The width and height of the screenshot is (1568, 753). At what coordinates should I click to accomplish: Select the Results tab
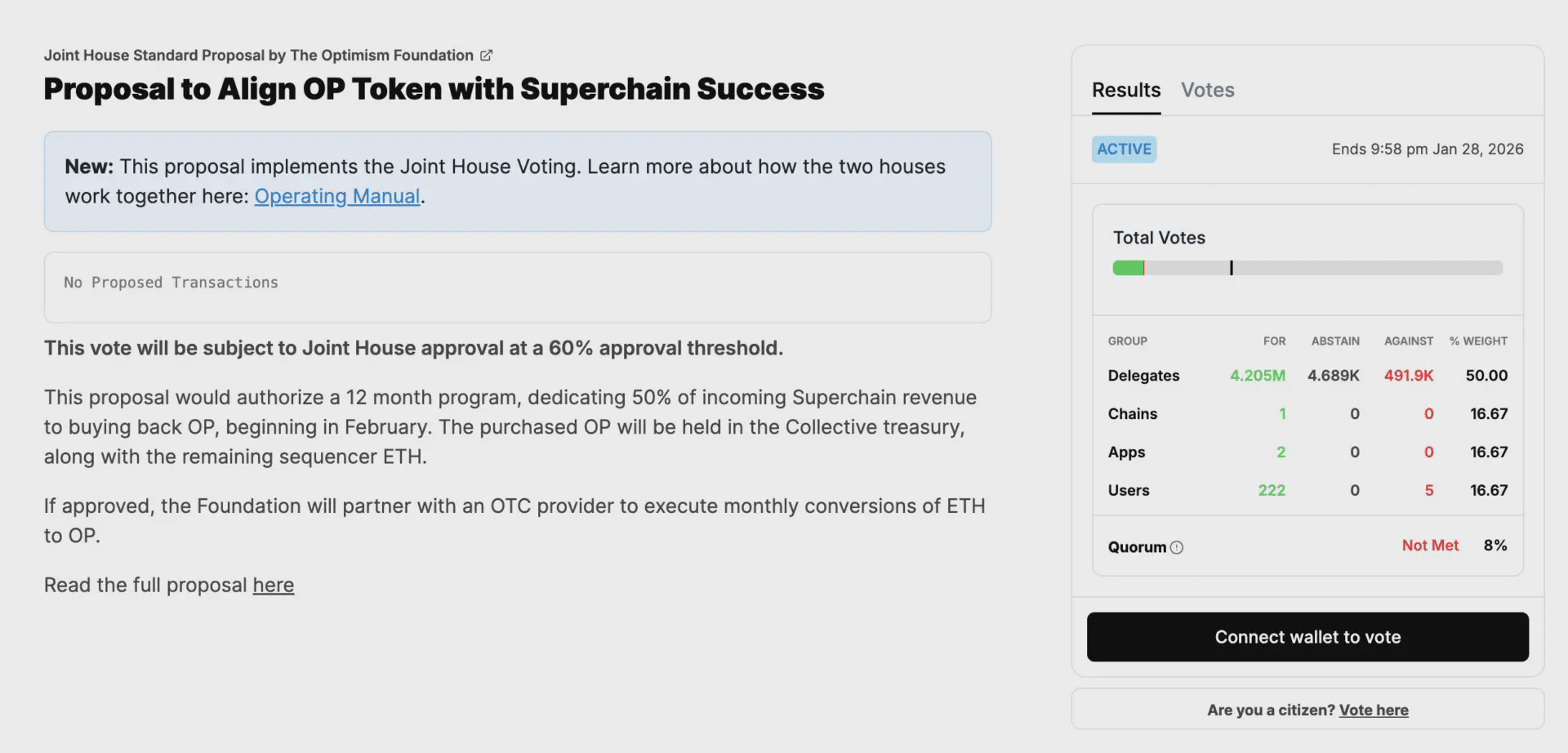click(x=1125, y=90)
